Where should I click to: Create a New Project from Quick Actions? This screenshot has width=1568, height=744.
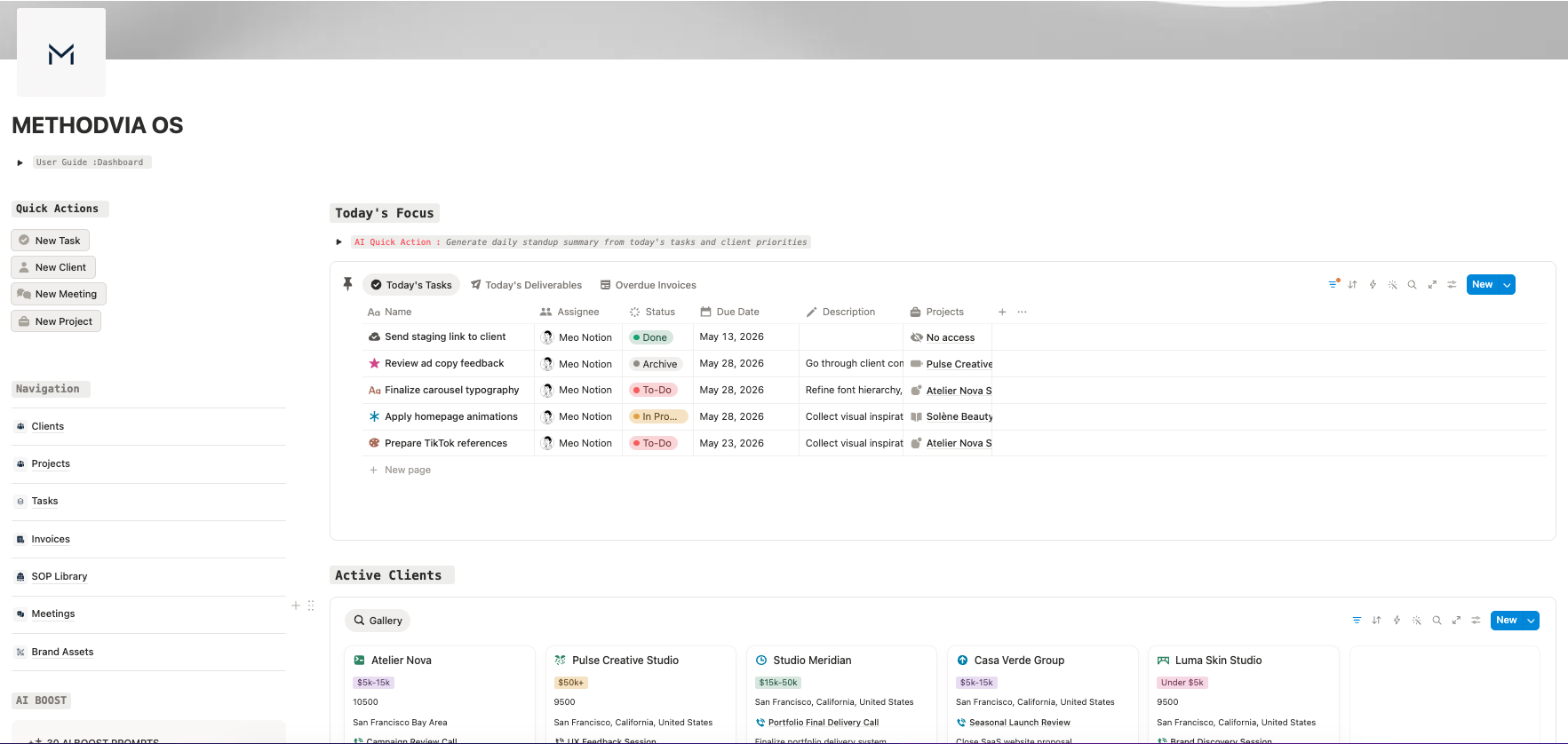point(56,321)
